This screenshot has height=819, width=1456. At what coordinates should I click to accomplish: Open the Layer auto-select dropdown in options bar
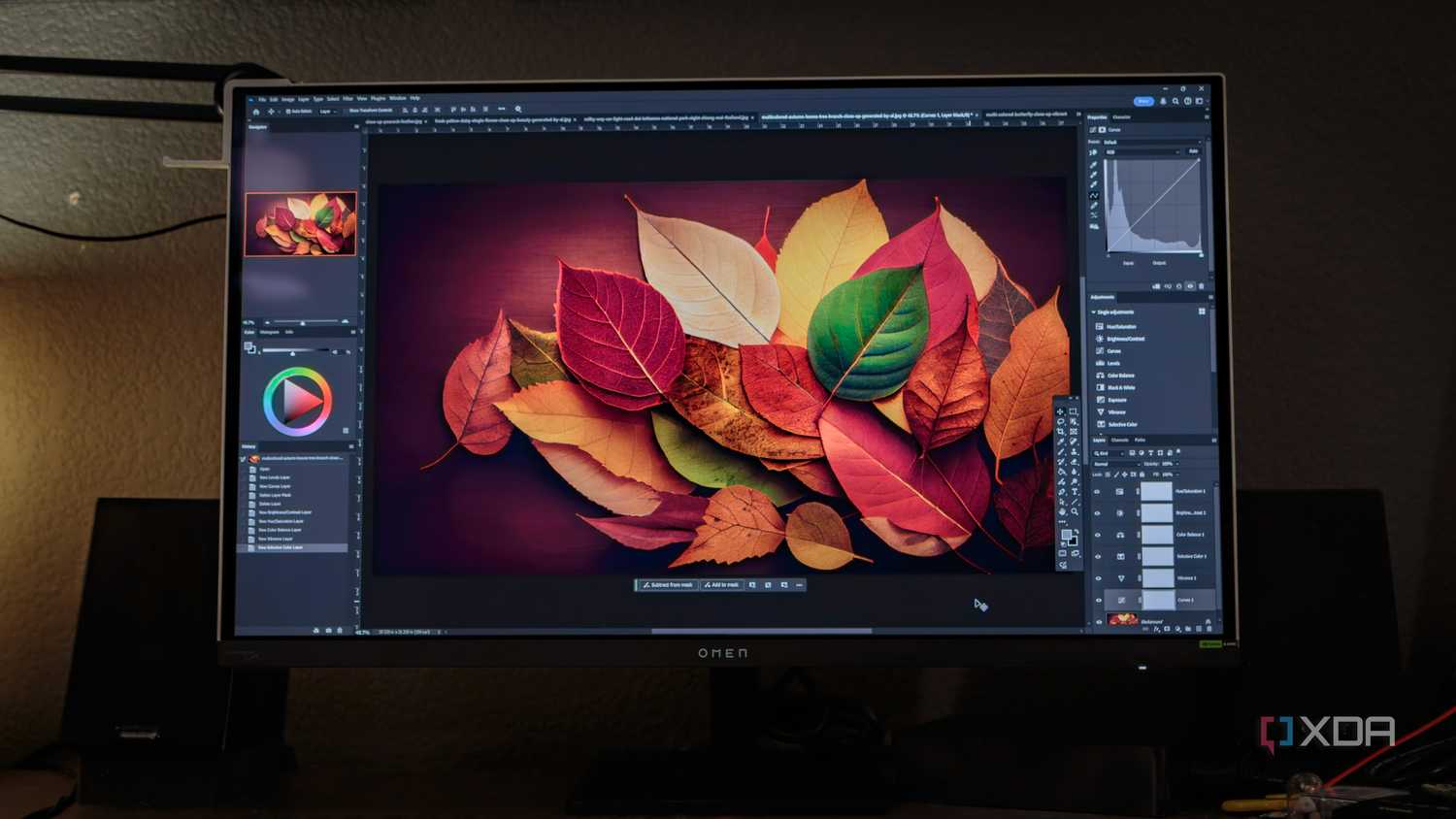click(x=329, y=112)
